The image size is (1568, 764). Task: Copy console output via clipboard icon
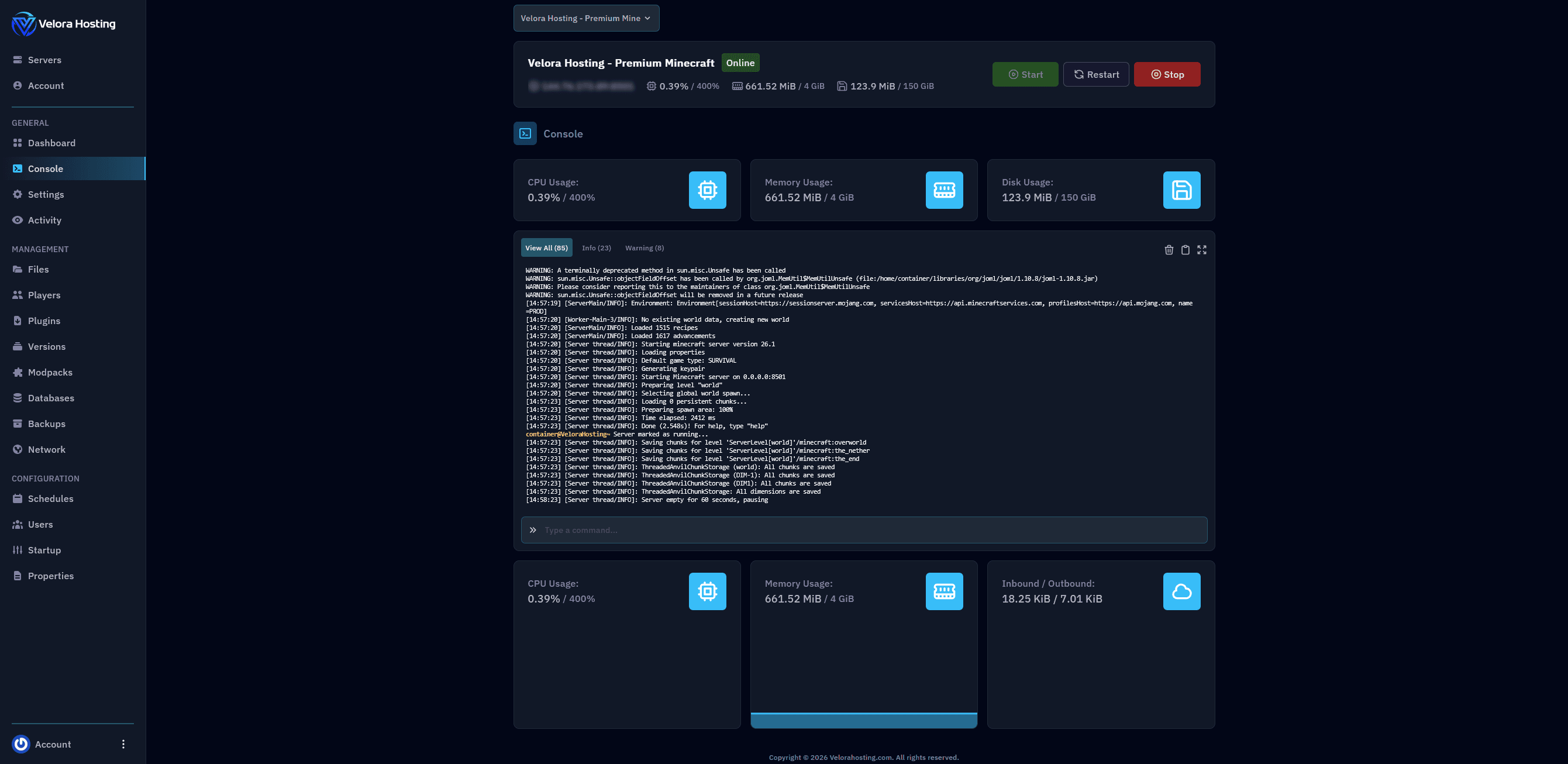(1185, 250)
